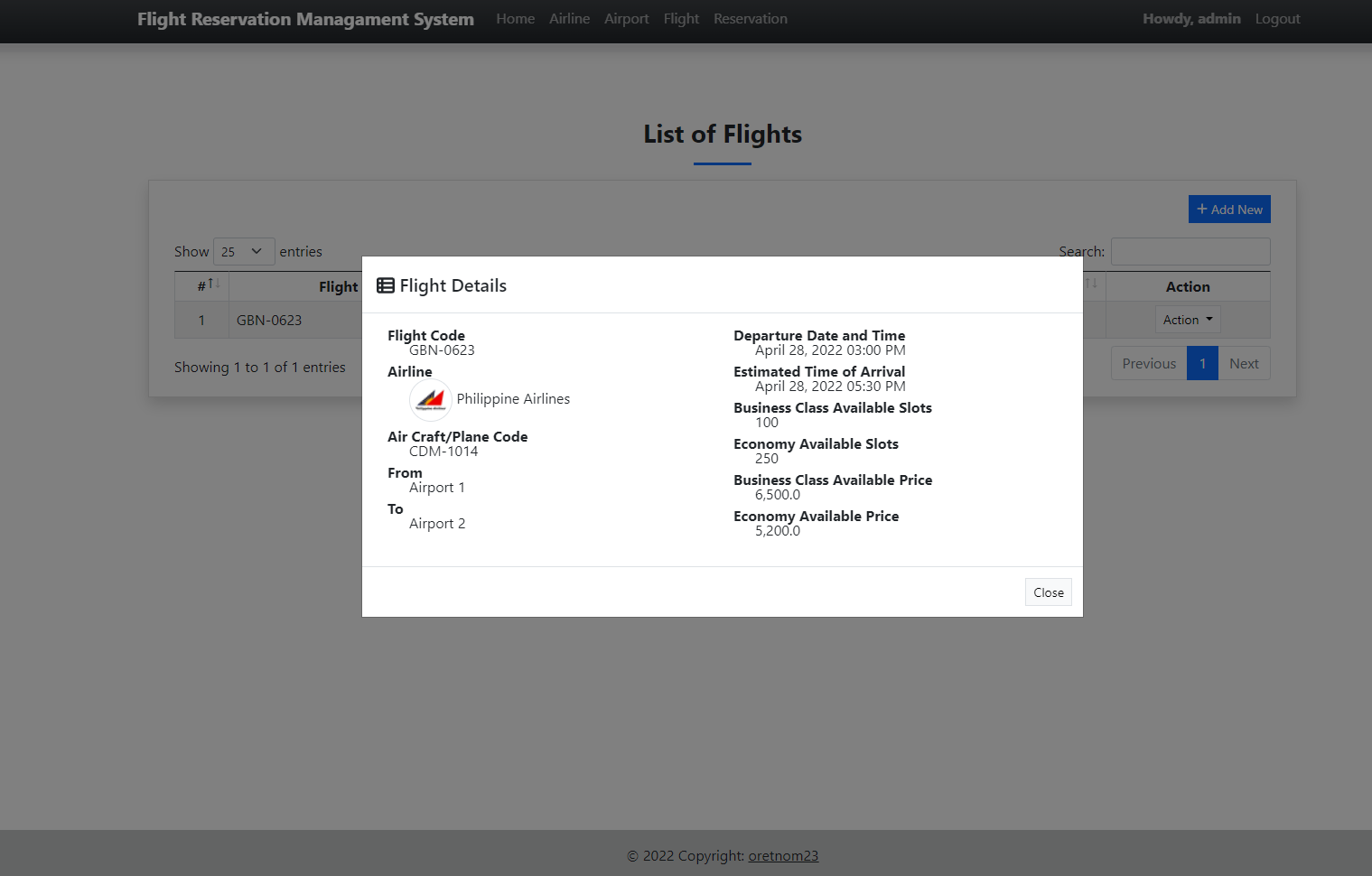
Task: Sort by the # column arrows
Action: pyautogui.click(x=214, y=284)
